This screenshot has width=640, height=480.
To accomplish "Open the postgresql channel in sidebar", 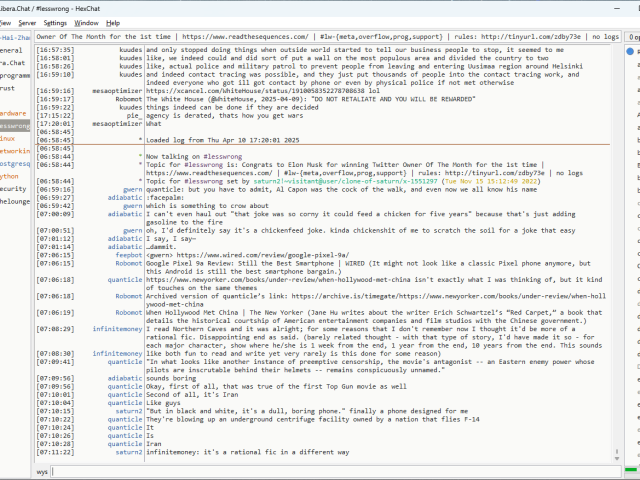I will point(14,163).
